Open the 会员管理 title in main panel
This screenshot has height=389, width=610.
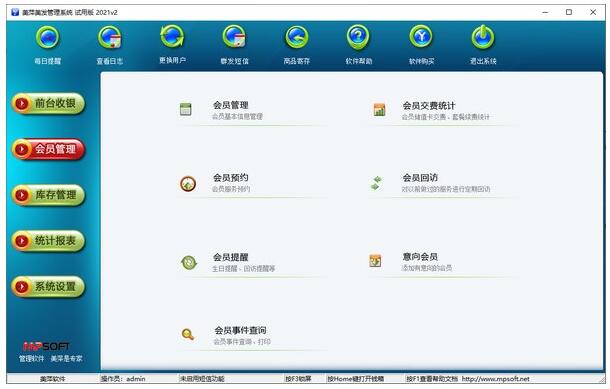pyautogui.click(x=230, y=105)
